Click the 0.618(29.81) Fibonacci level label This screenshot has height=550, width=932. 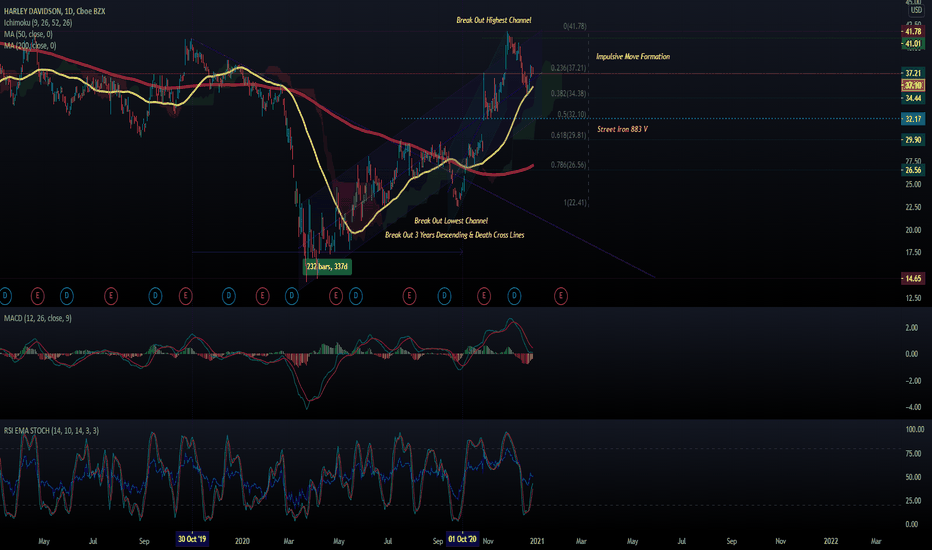pyautogui.click(x=568, y=135)
